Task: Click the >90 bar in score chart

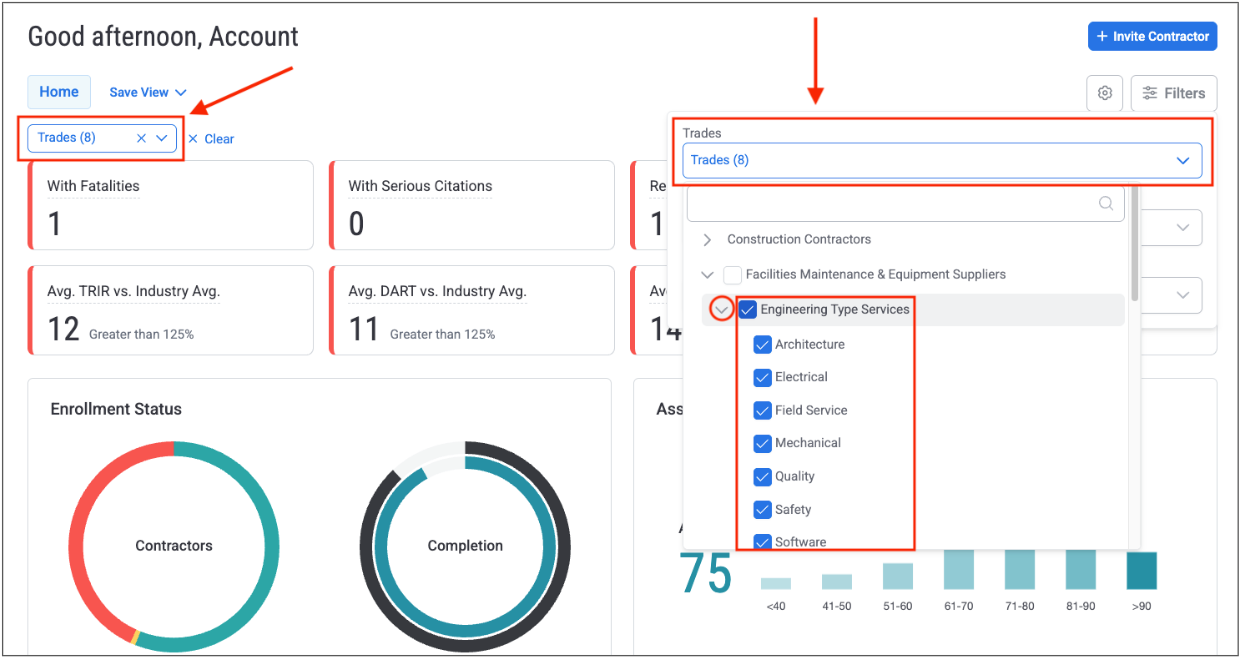Action: coord(1141,570)
